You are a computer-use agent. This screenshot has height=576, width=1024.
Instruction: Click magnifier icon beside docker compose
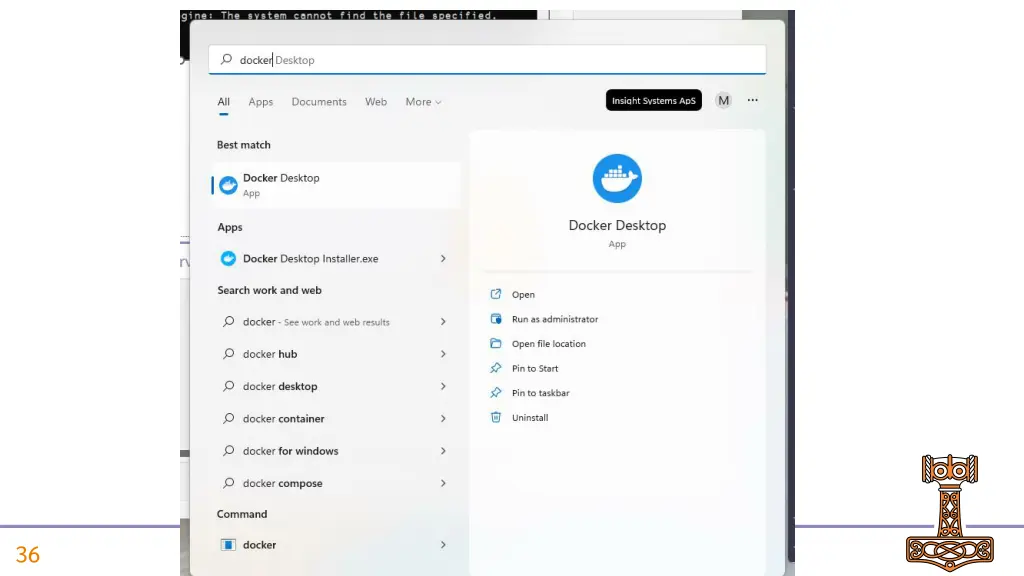point(229,483)
